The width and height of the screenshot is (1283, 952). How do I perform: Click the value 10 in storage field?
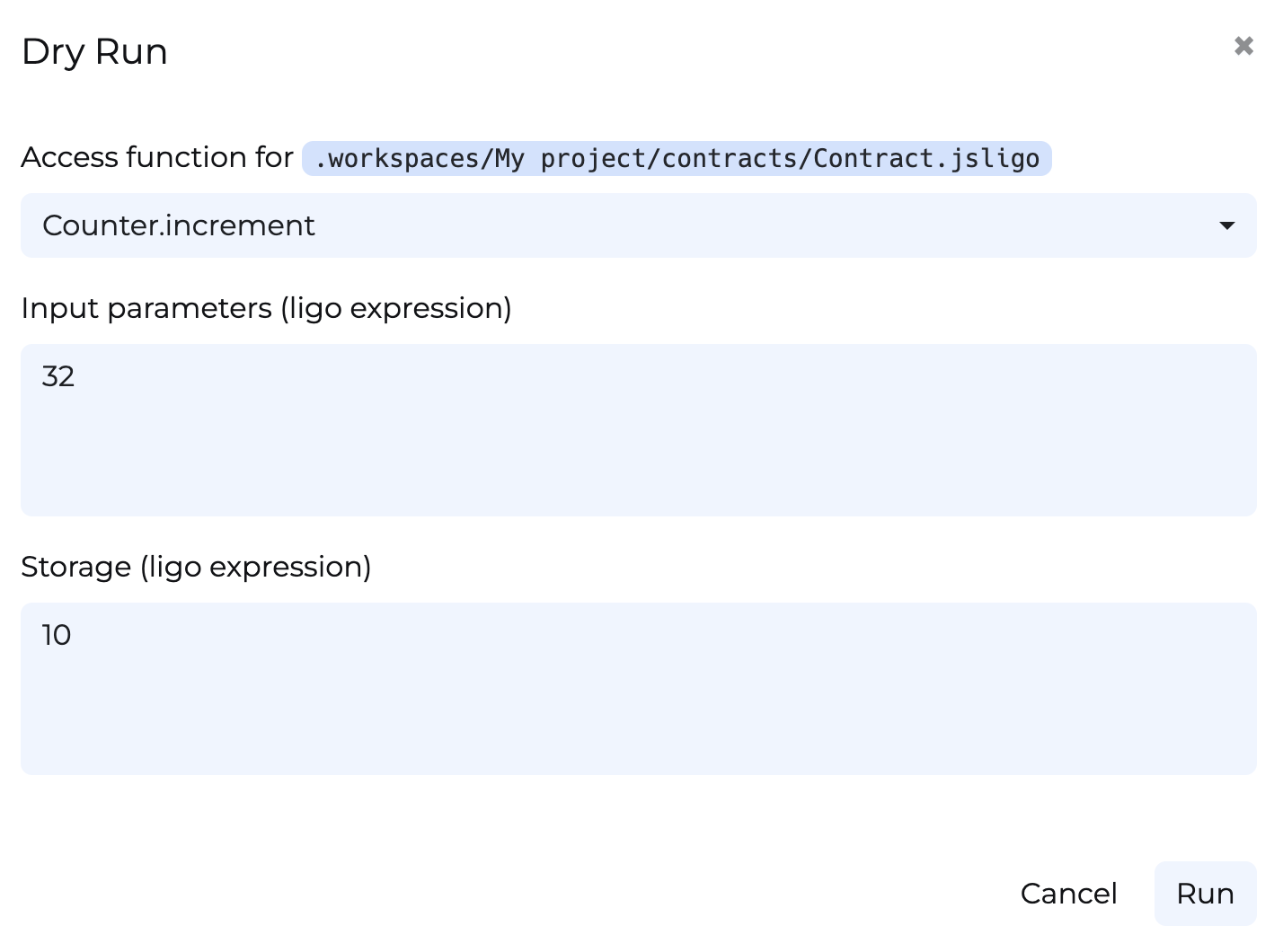[x=57, y=635]
